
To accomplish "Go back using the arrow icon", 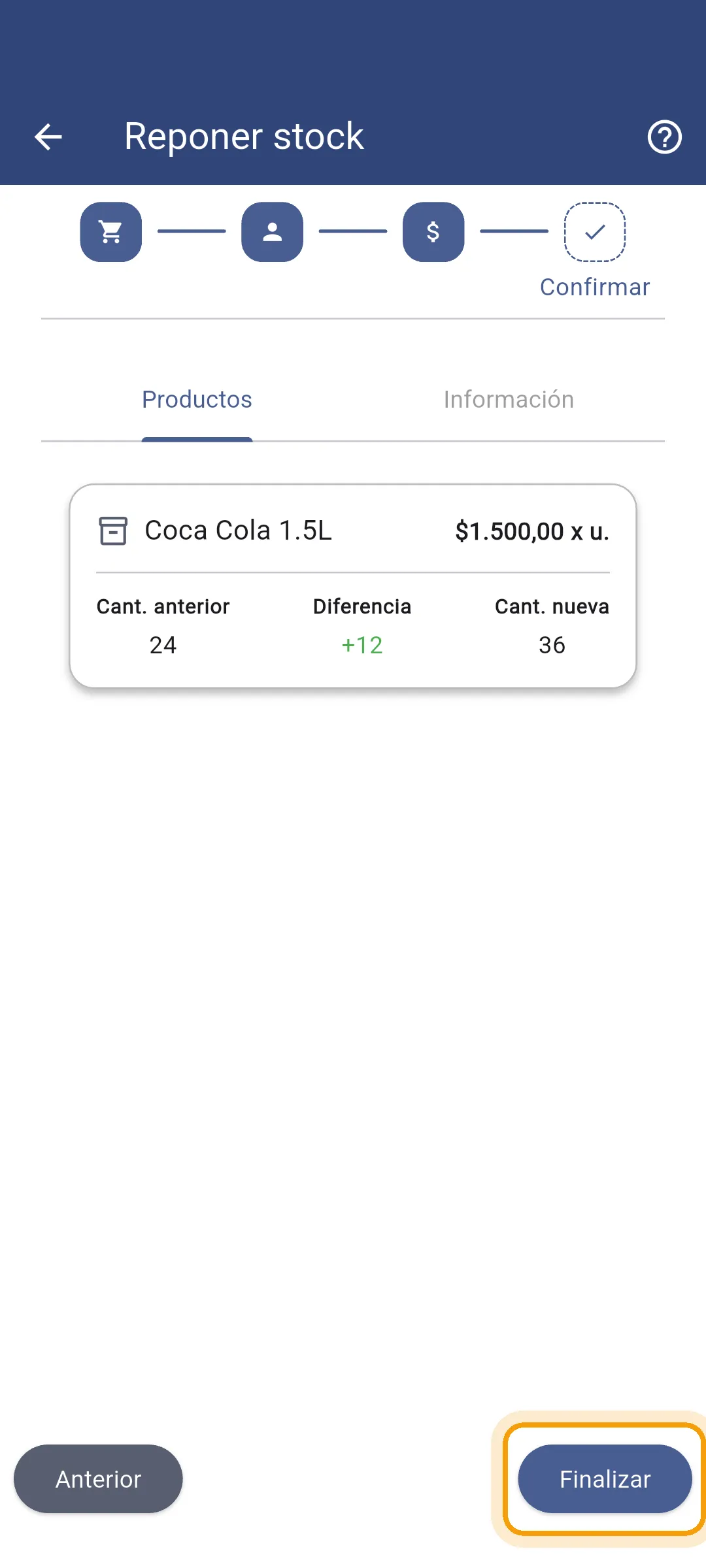I will pos(48,137).
